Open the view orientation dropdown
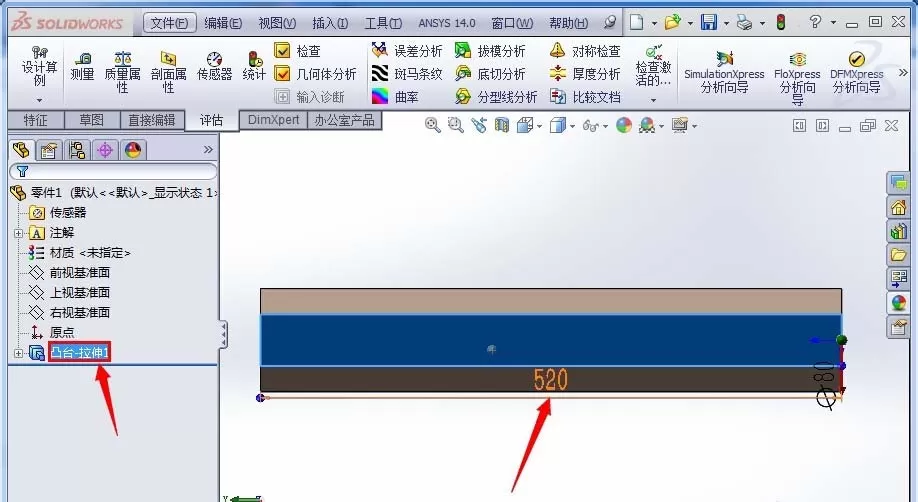918x502 pixels. [x=539, y=126]
